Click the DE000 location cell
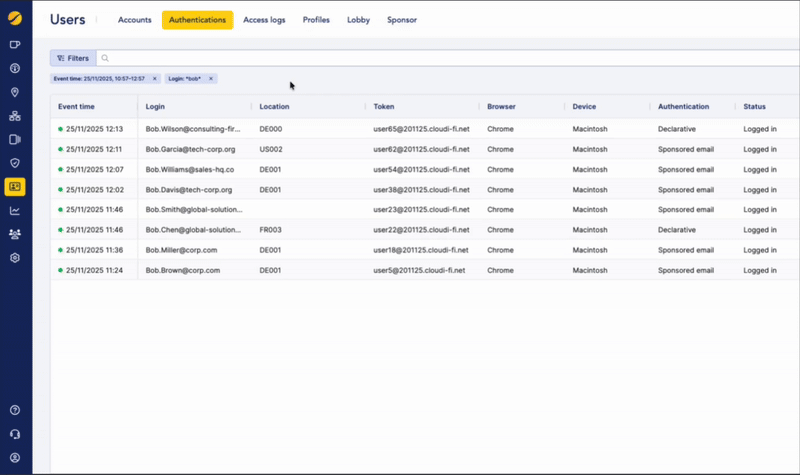800x475 pixels. coord(271,129)
